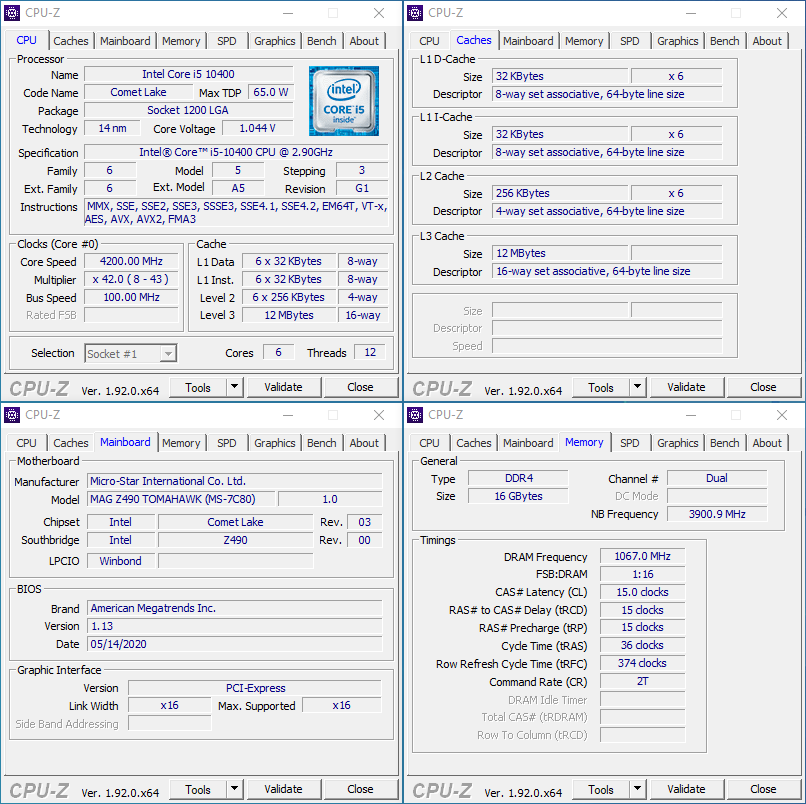Click BIOS Date value 05/14/2020

tap(234, 644)
